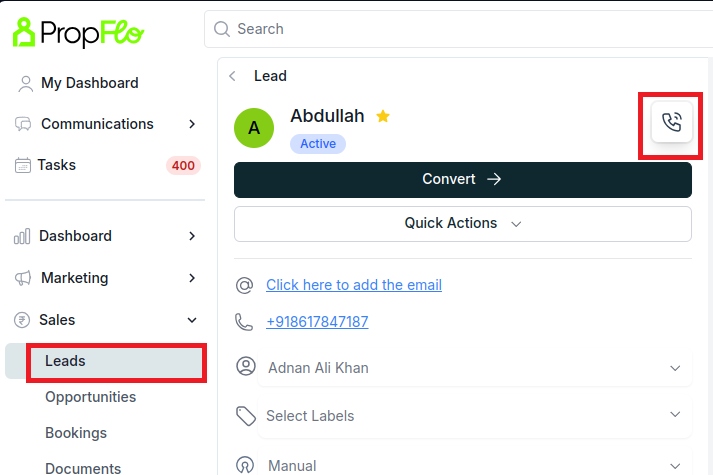Go back using the Lead arrow
Screen dimensions: 713x475
tap(232, 76)
